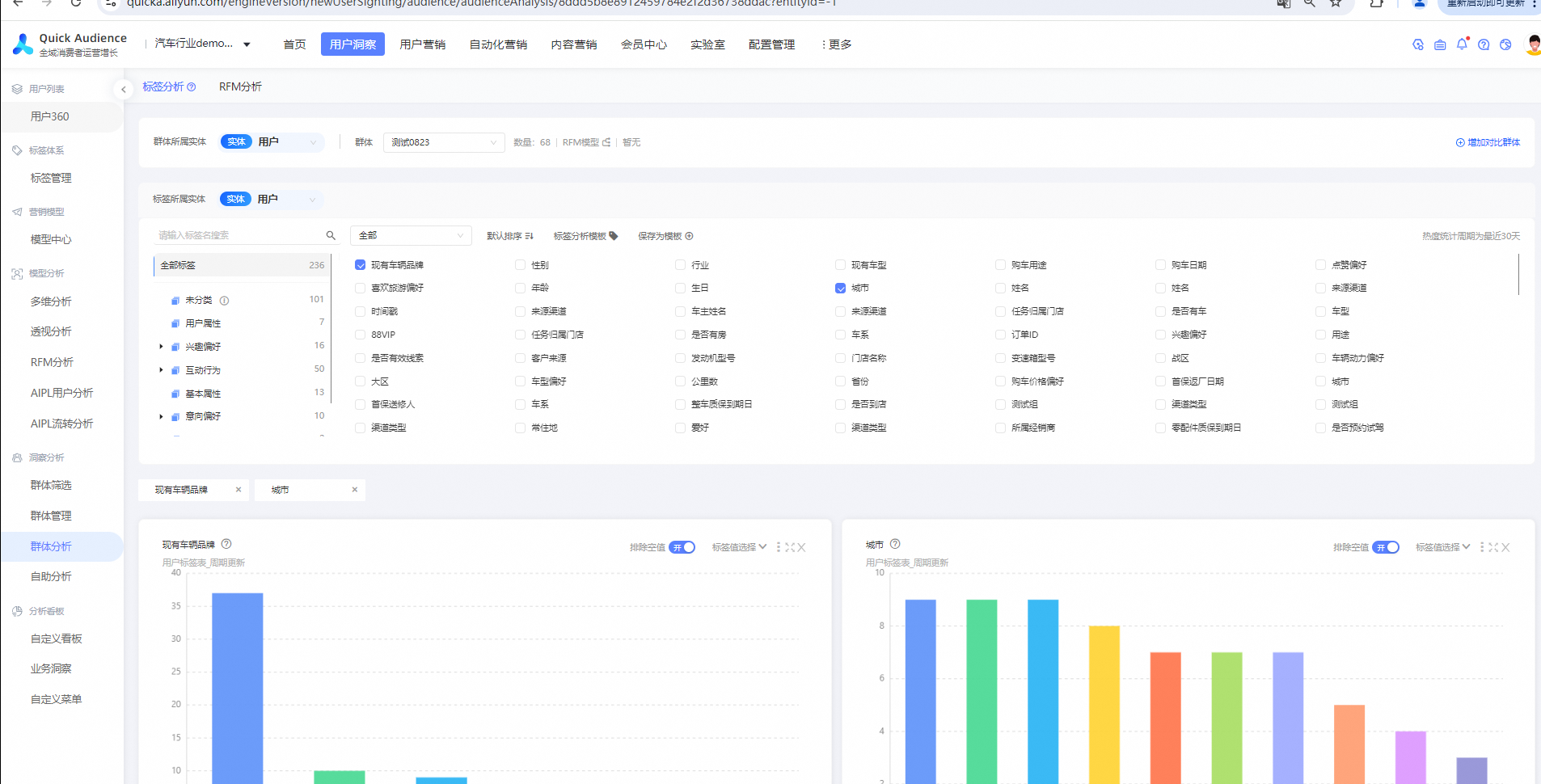Uncheck the 现有车辆品牌 checkbox

(x=361, y=265)
